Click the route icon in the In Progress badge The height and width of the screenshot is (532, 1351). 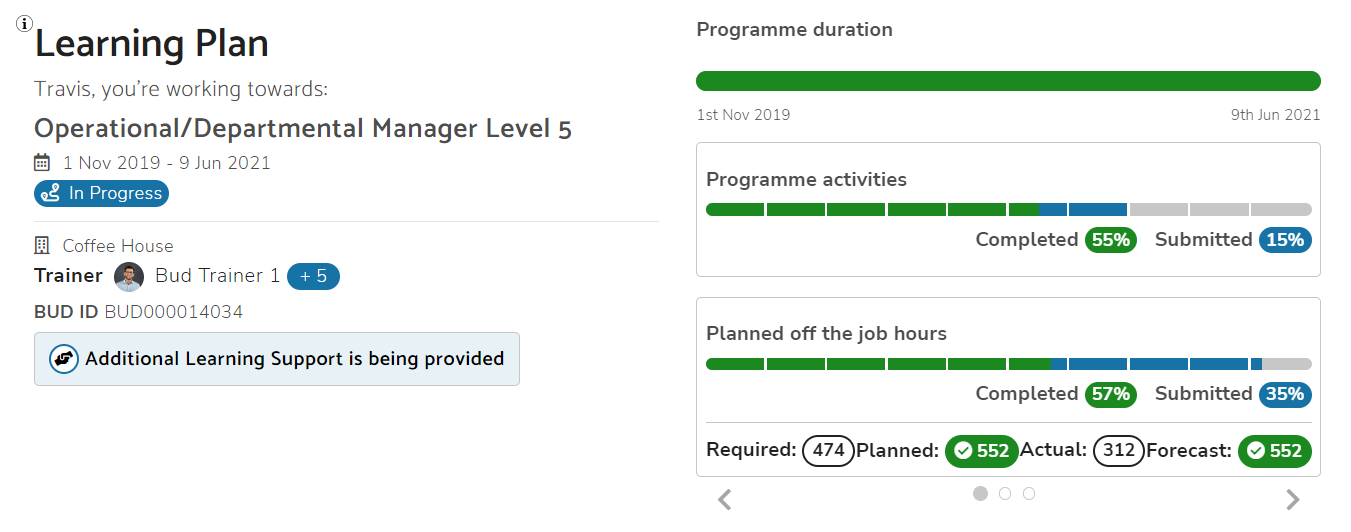click(x=52, y=194)
